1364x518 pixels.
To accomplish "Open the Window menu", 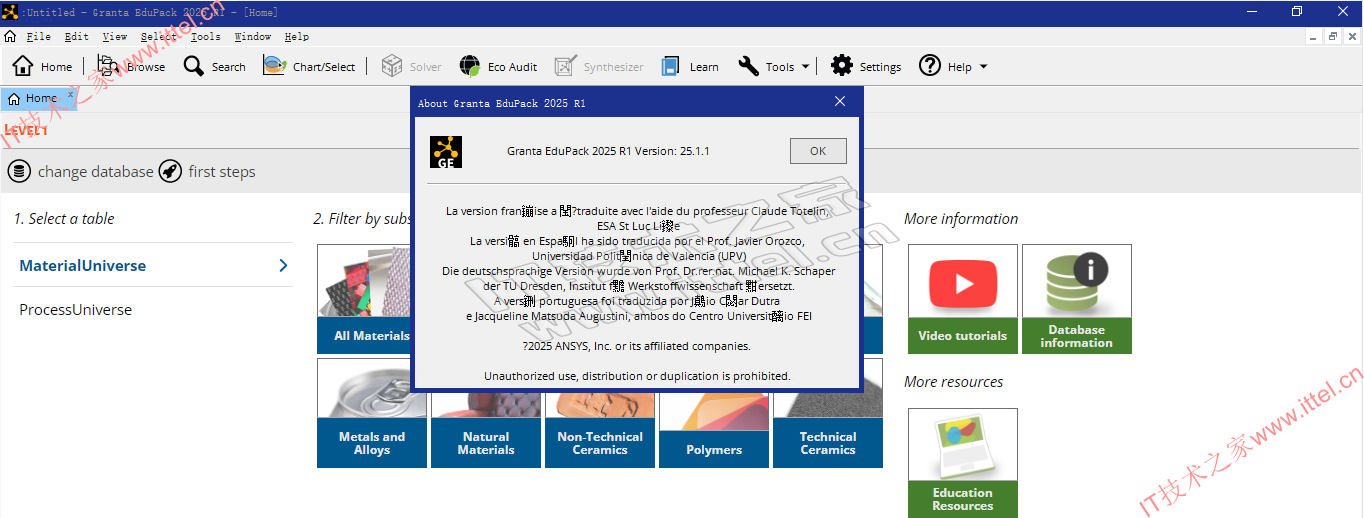I will coord(253,37).
